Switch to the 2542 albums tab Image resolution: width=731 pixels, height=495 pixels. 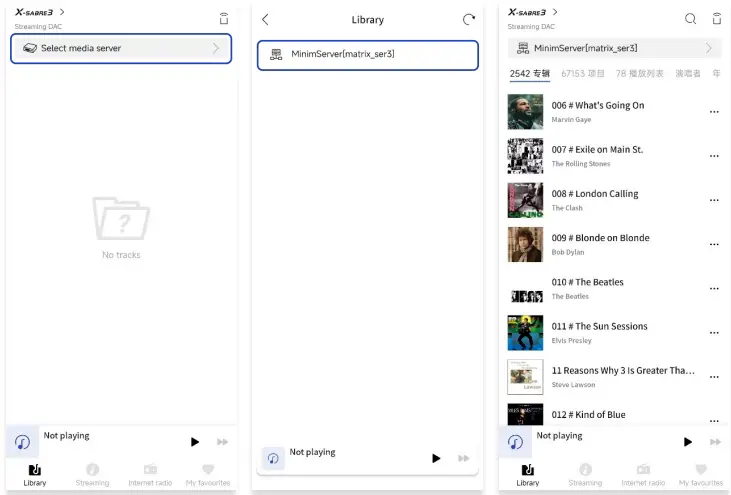pyautogui.click(x=530, y=74)
